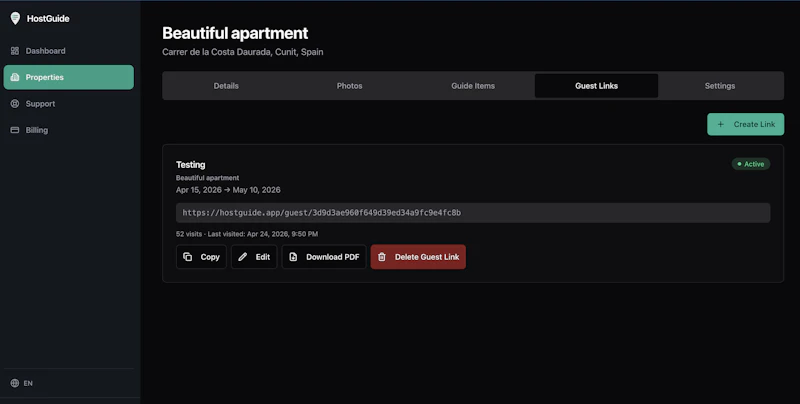The width and height of the screenshot is (800, 404).
Task: Open the Support section
Action: [69, 104]
